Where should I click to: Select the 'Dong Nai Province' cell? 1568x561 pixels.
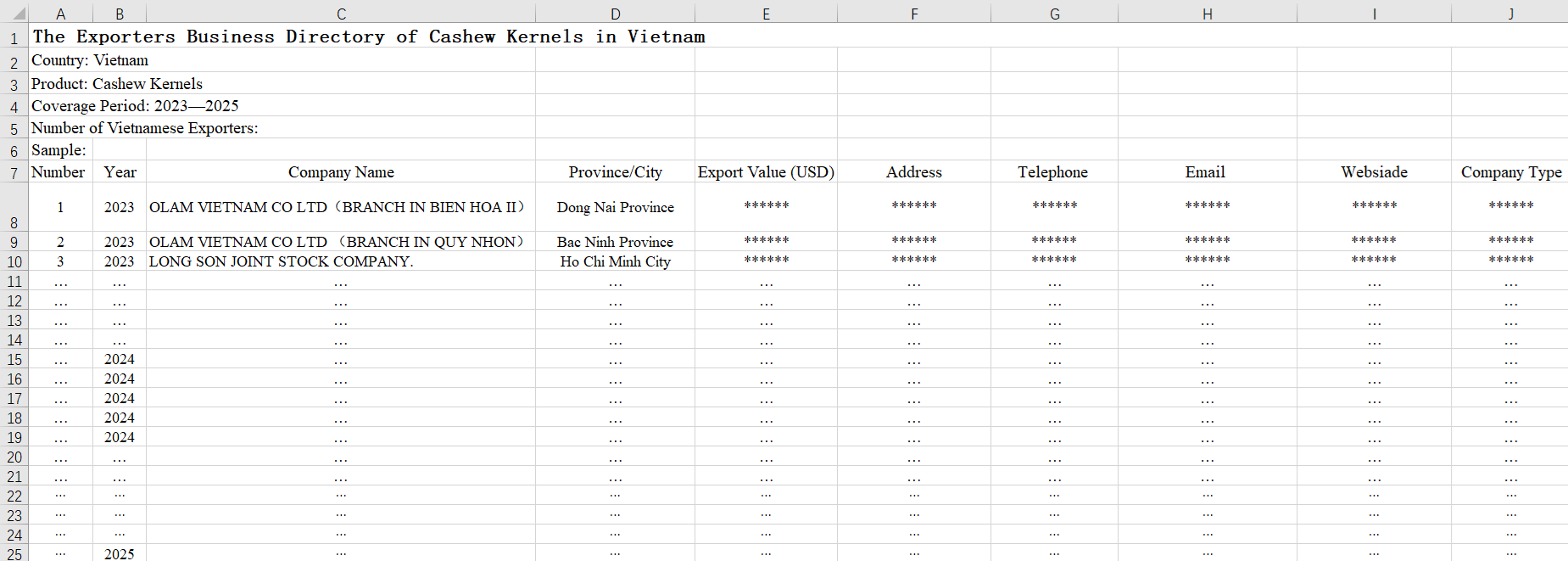pos(615,207)
